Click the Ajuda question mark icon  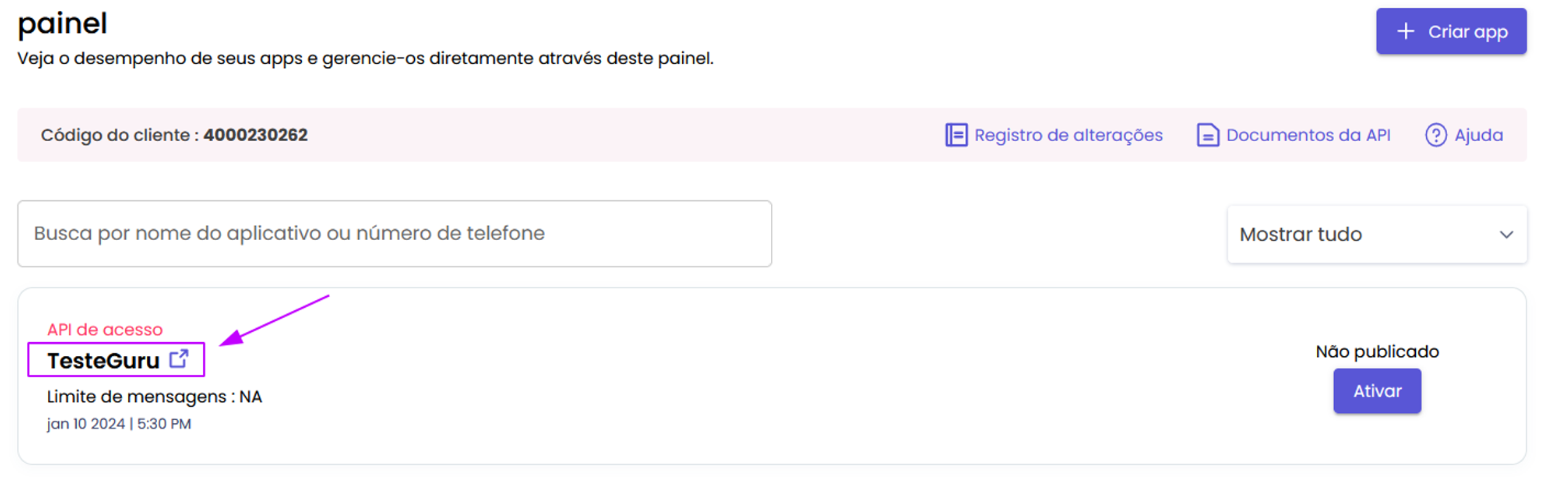1436,135
